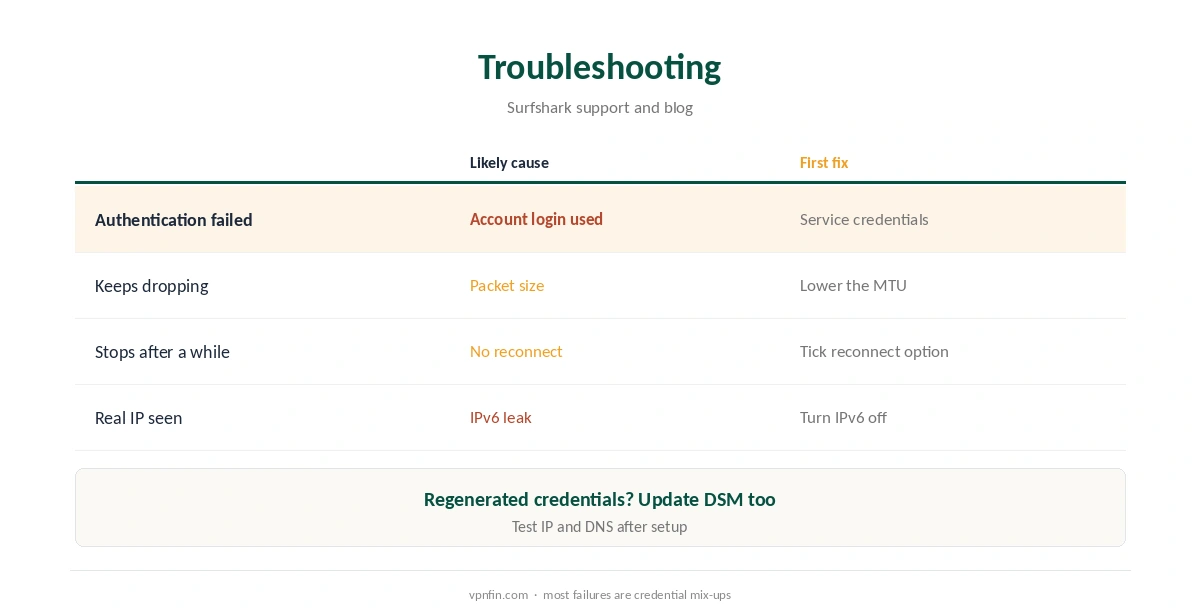Viewport: 1200px width, 614px height.
Task: Click the 'Tick reconnect option' cell
Action: tap(874, 351)
